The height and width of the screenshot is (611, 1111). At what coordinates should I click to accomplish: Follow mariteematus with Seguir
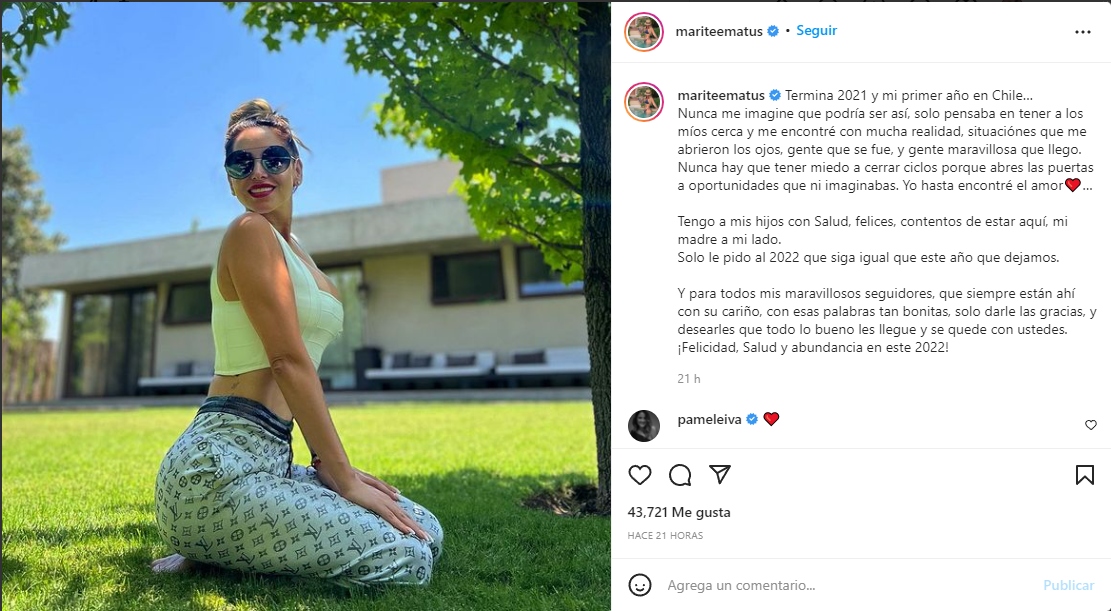[x=816, y=30]
